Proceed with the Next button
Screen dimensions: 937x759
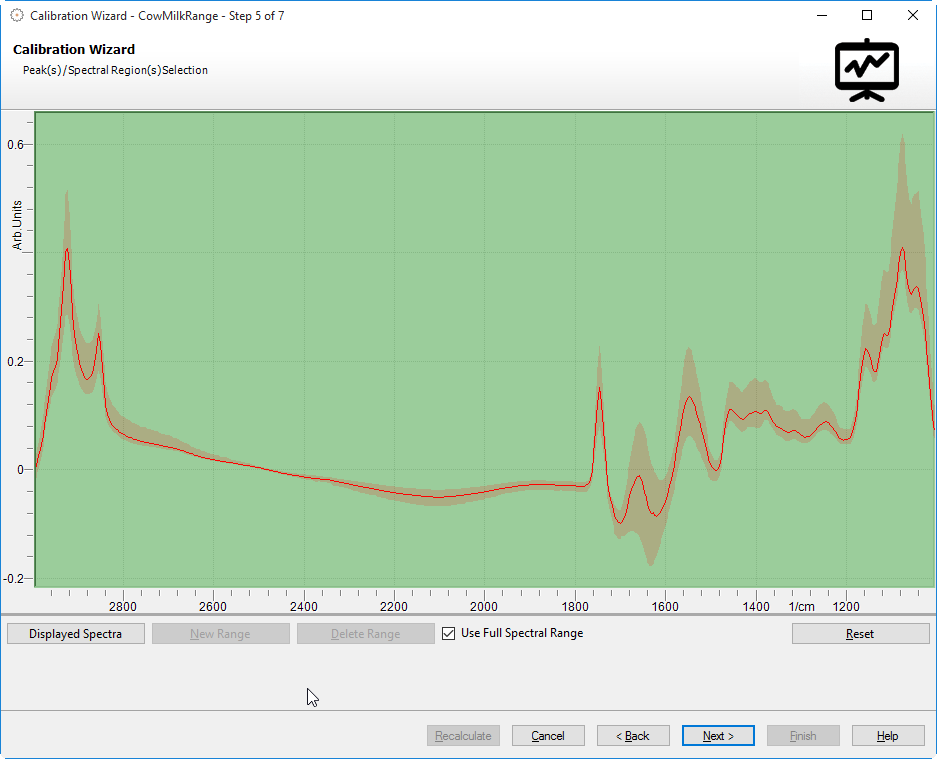click(x=718, y=736)
